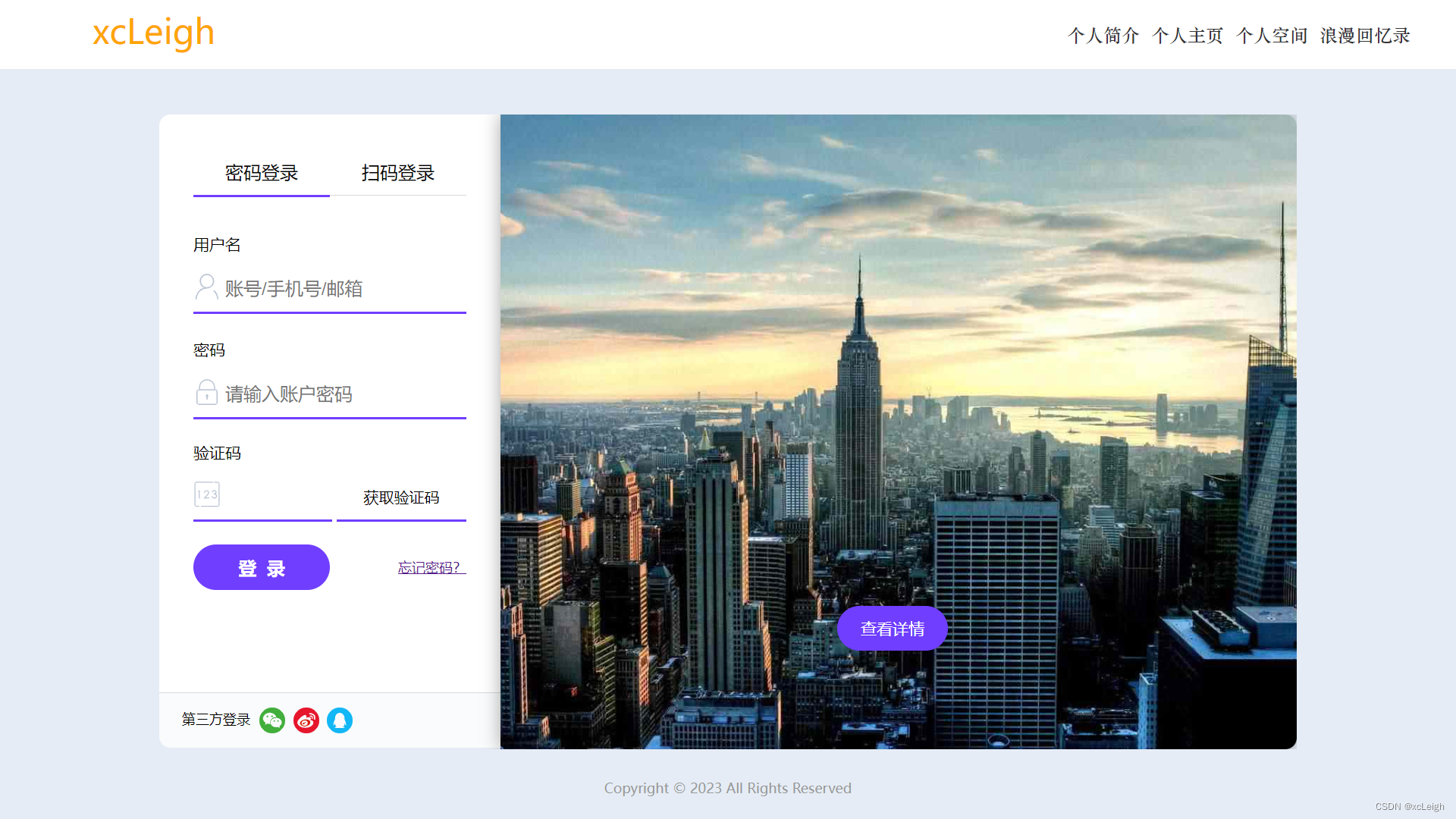The image size is (1456, 819).
Task: Open 个人简介 in top navigation
Action: pos(1103,36)
